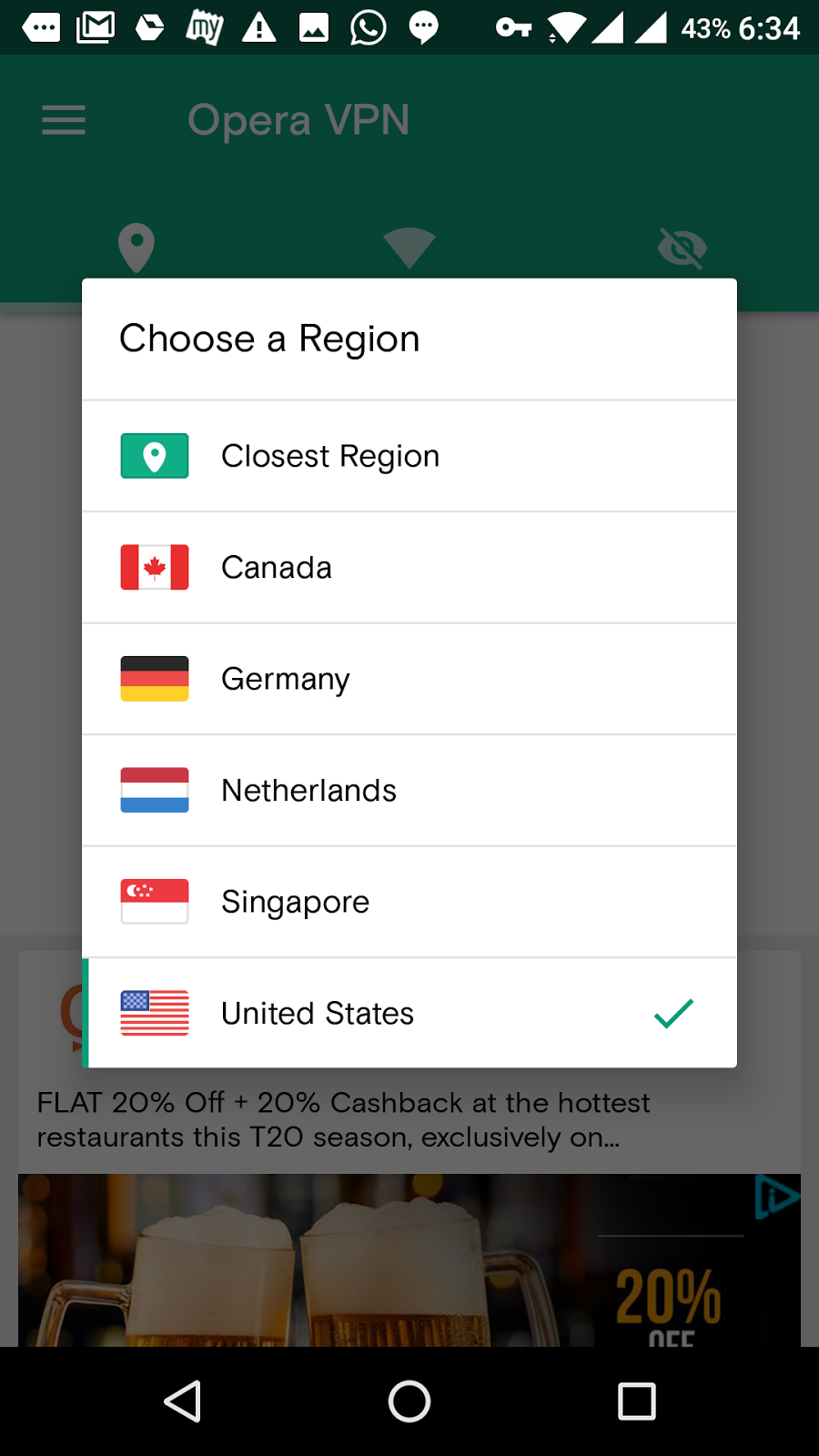Open the beer mugs advertisement image
819x1456 pixels.
coord(409,1260)
